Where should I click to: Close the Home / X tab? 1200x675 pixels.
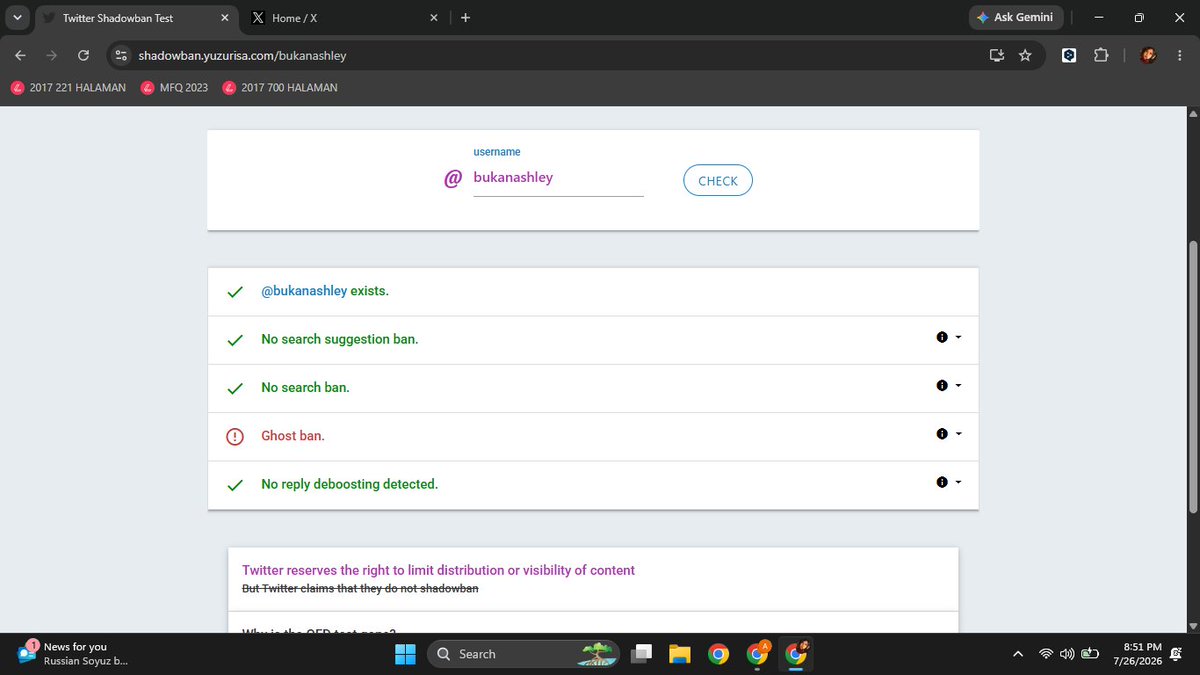[434, 18]
